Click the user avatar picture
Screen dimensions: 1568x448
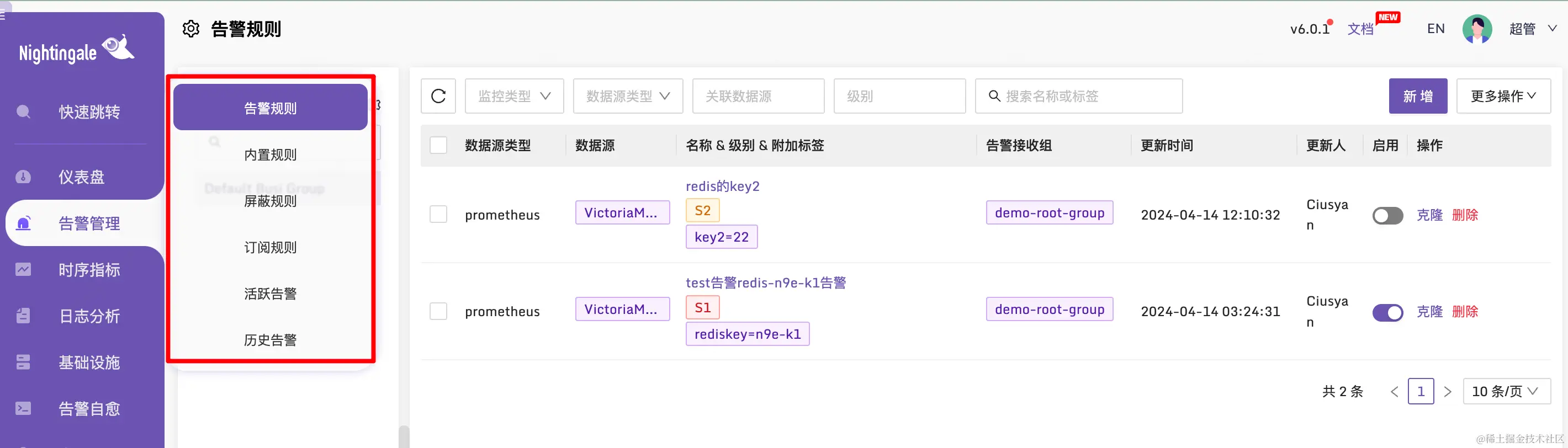(x=1477, y=29)
